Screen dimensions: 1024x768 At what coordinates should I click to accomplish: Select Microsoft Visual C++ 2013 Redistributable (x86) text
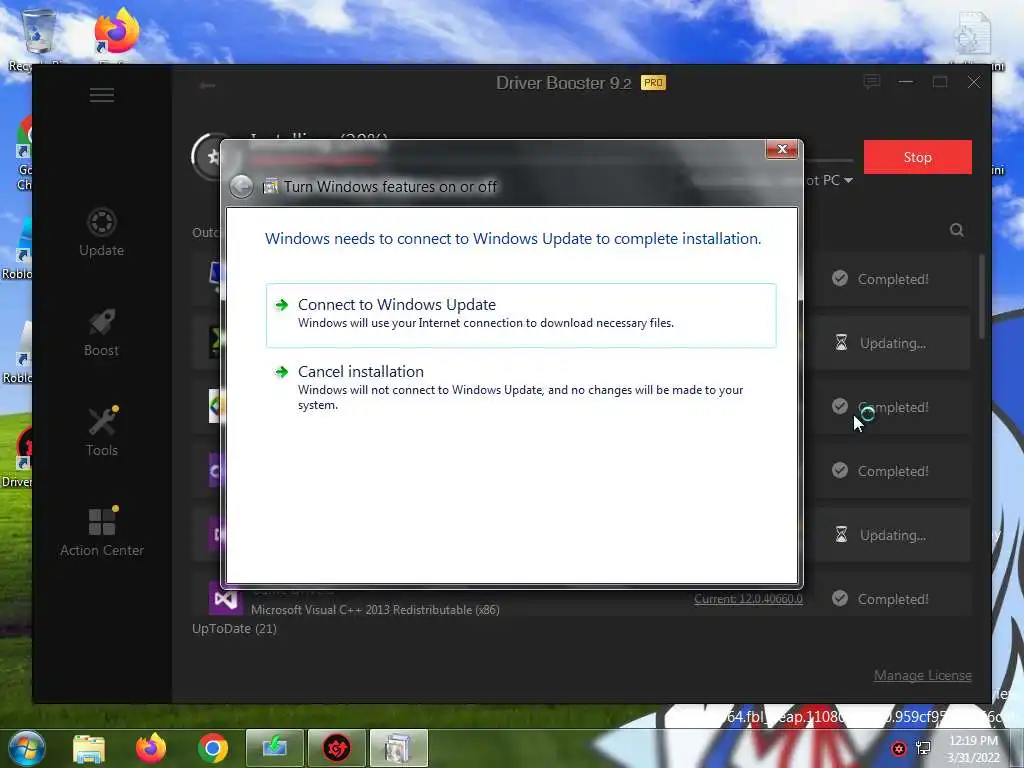(375, 610)
